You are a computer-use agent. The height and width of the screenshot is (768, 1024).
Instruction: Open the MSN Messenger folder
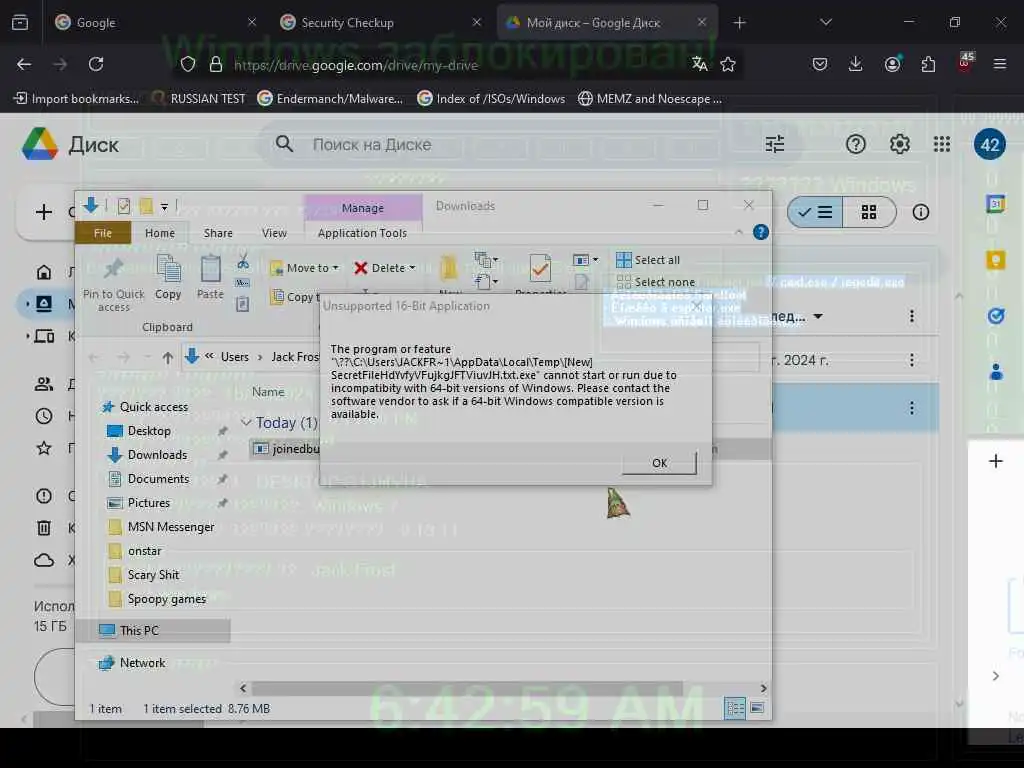click(161, 527)
